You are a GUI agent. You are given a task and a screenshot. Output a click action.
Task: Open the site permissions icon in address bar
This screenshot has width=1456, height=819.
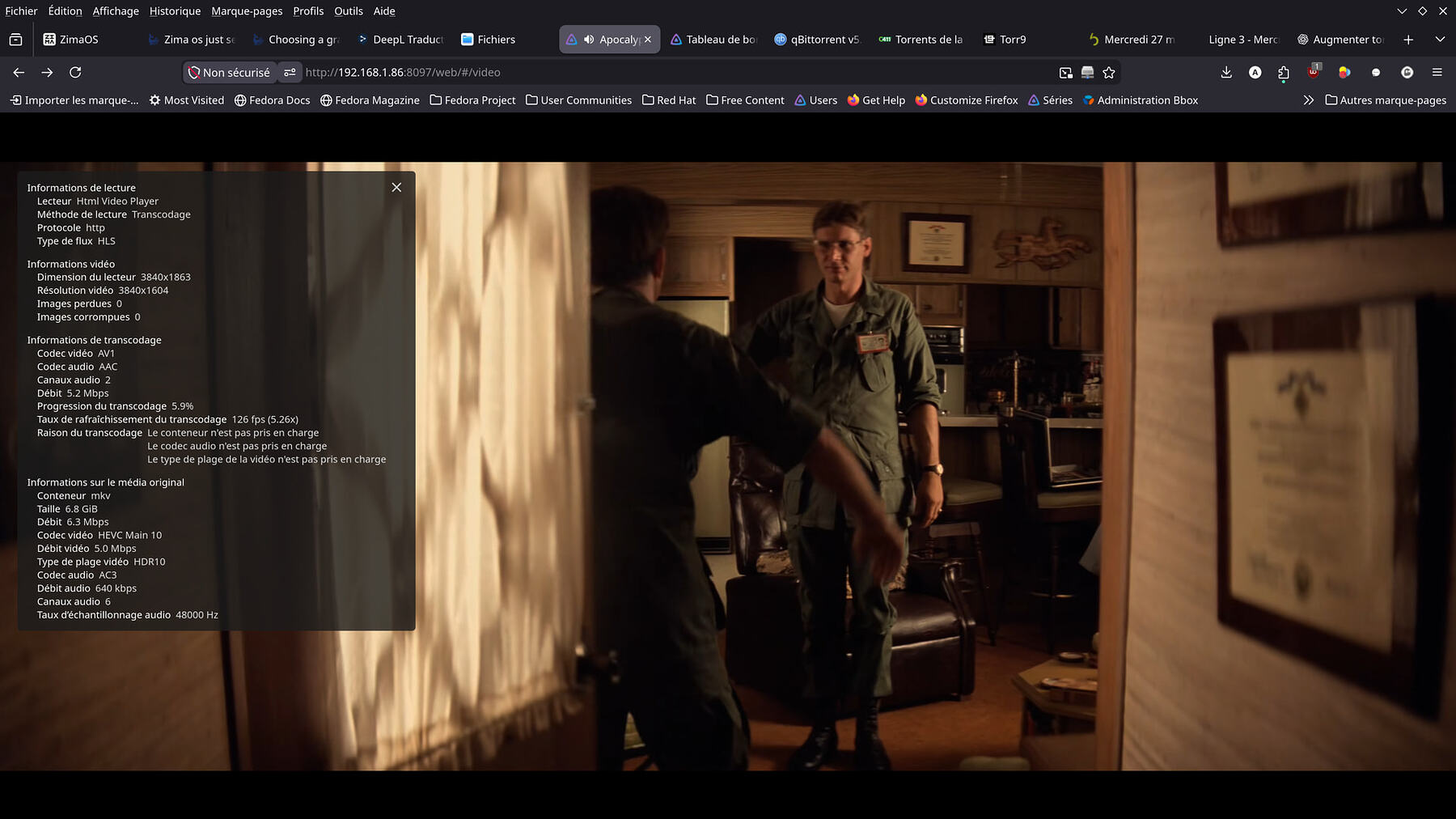click(290, 73)
